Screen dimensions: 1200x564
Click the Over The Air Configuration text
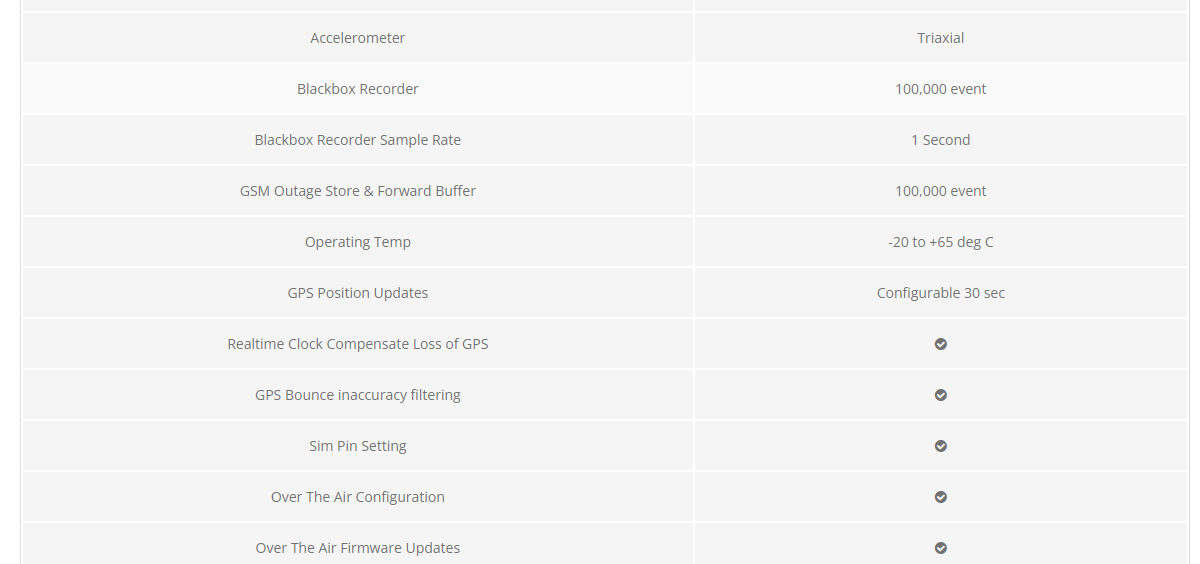tap(358, 497)
